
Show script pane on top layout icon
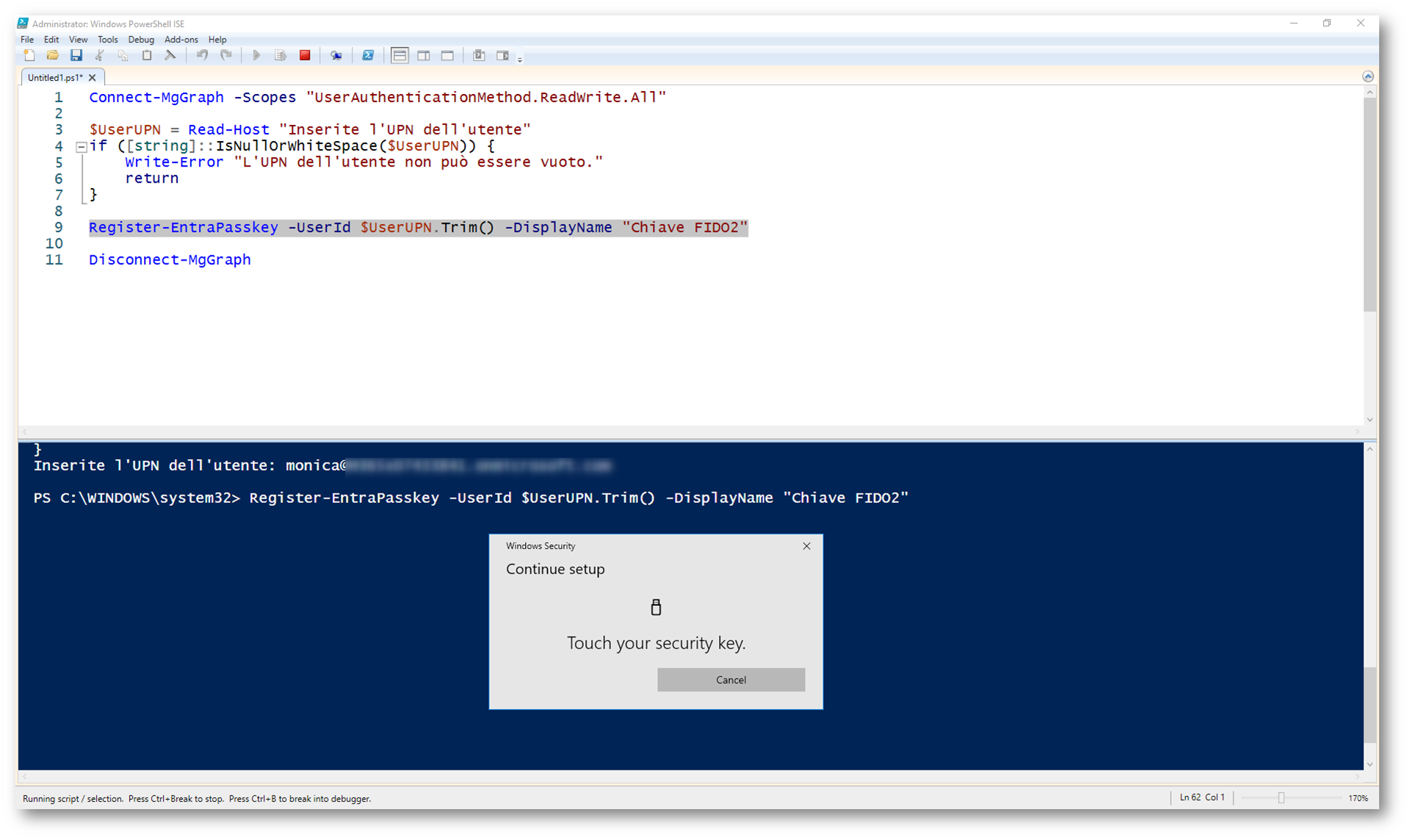pyautogui.click(x=399, y=56)
